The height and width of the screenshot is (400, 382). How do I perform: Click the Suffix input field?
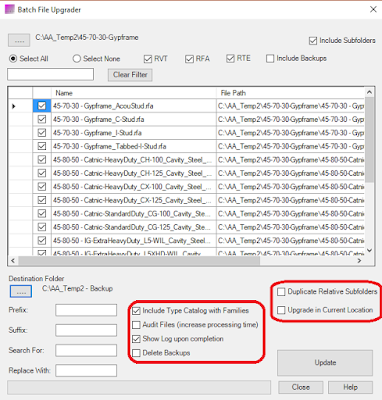(86, 330)
